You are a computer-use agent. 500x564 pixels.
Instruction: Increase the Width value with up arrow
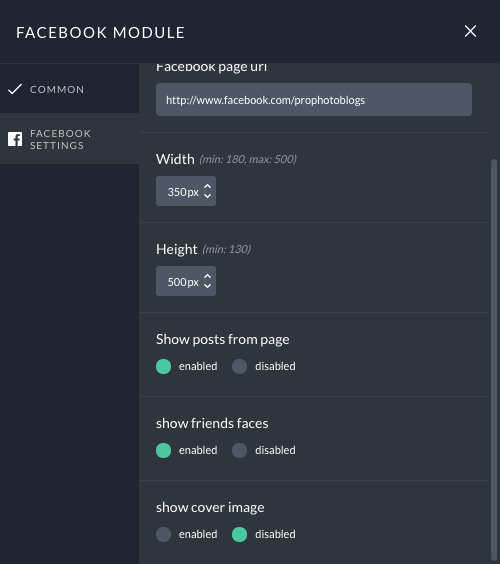point(207,186)
